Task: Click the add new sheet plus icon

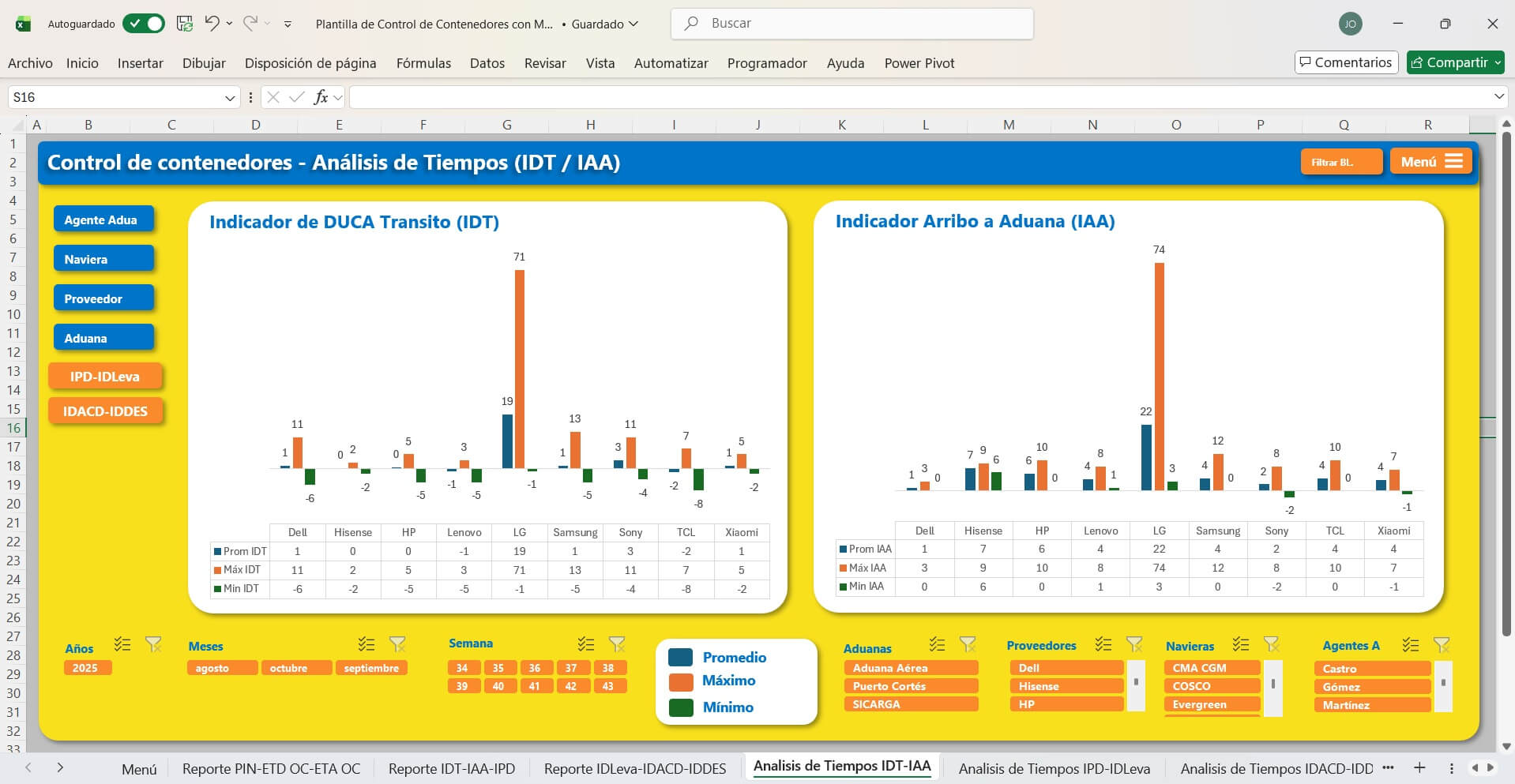Action: tap(1419, 767)
